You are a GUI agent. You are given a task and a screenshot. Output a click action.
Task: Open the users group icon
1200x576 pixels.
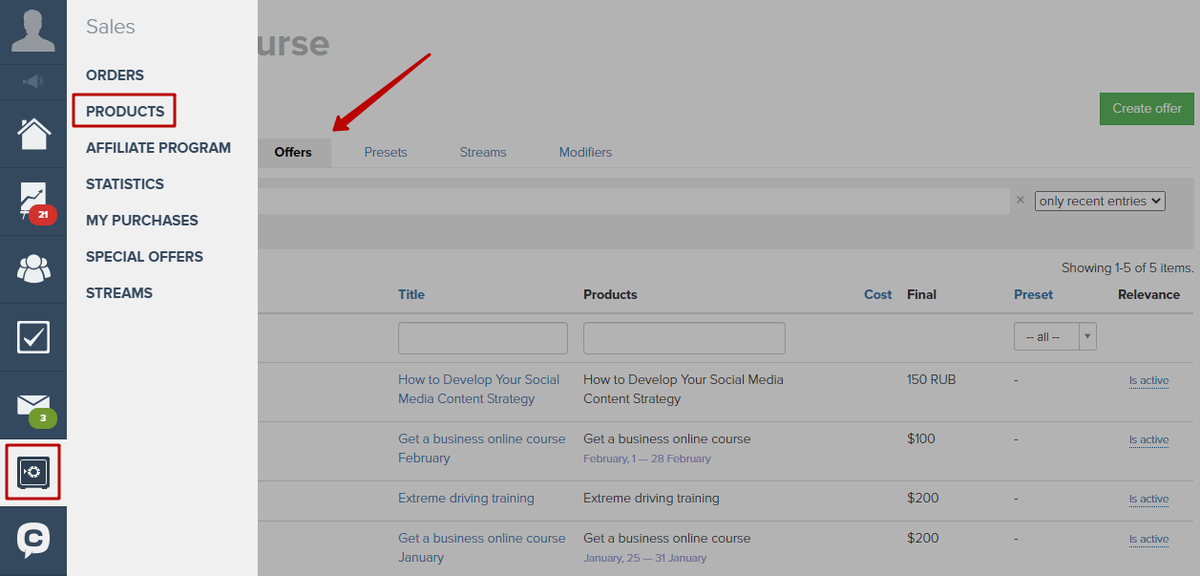pyautogui.click(x=33, y=269)
